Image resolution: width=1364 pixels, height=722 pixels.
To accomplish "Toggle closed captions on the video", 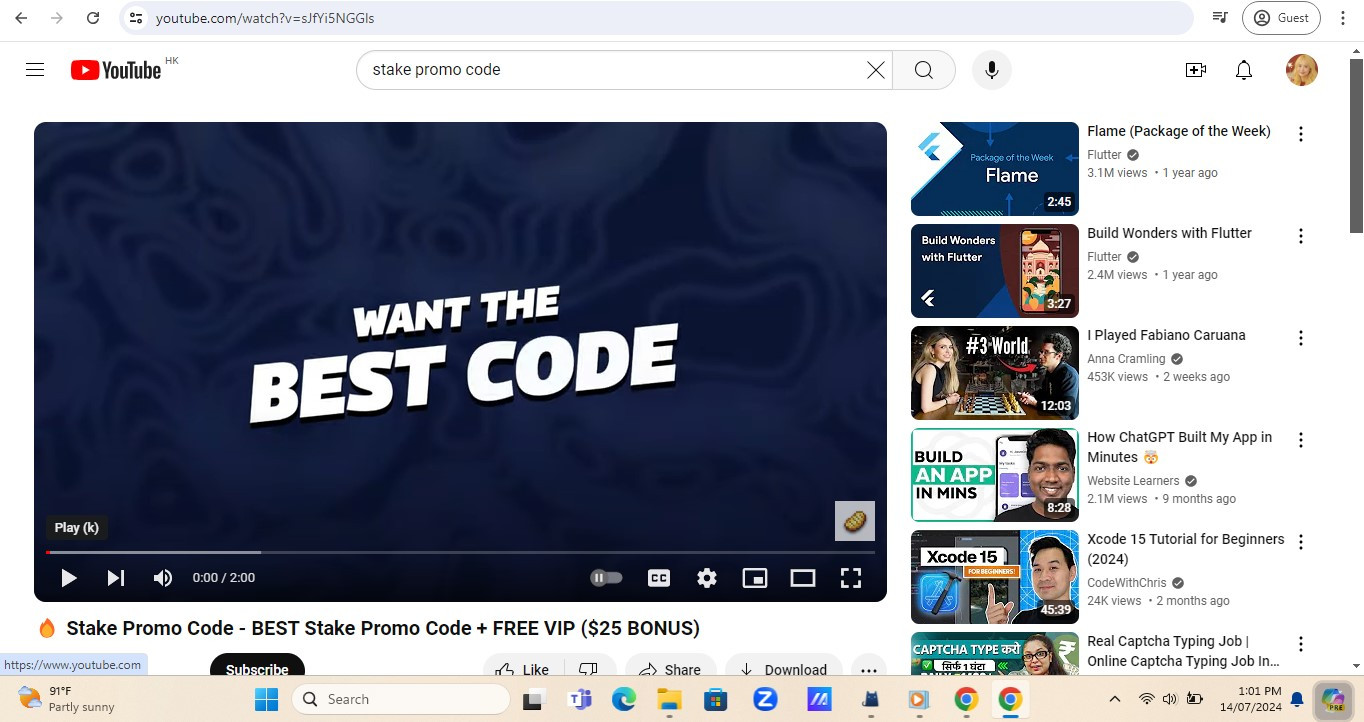I will pos(659,578).
